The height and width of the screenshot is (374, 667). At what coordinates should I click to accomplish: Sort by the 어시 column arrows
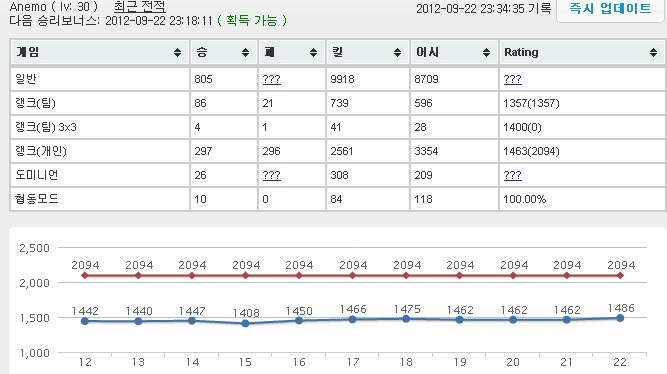(486, 52)
